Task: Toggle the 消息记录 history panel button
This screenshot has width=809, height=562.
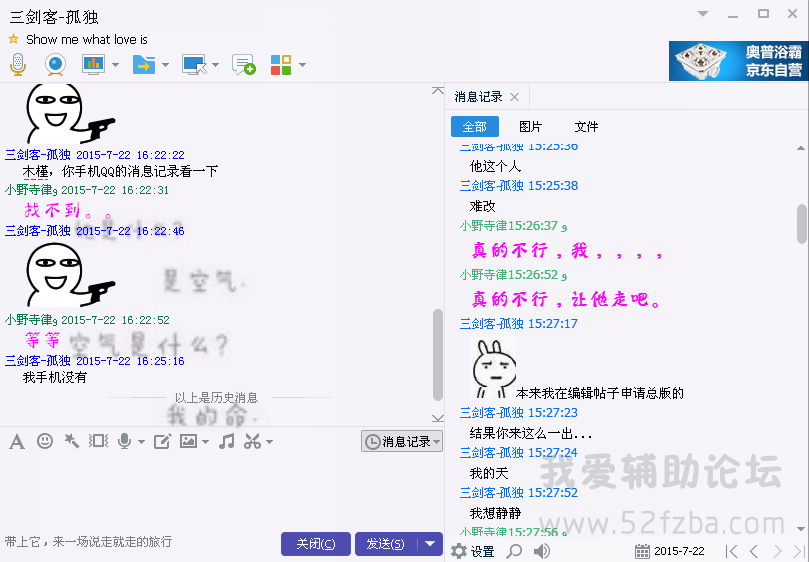Action: (401, 441)
